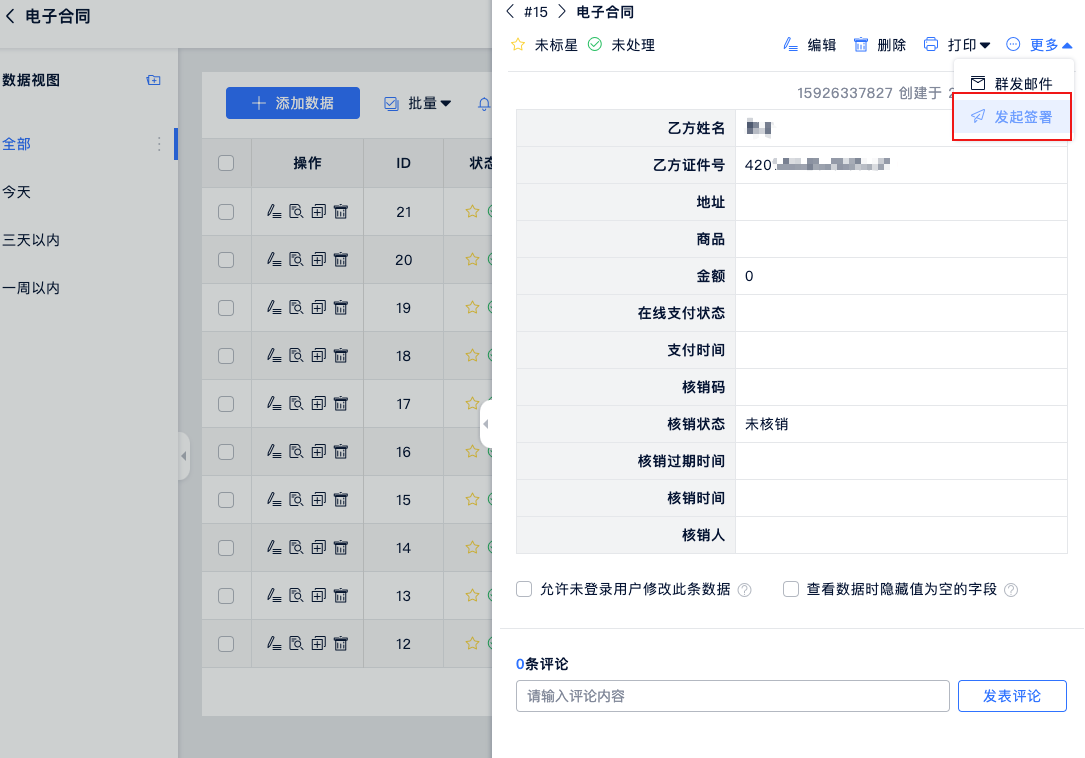Click the green check icon beside 未处理
The height and width of the screenshot is (758, 1085).
click(595, 45)
